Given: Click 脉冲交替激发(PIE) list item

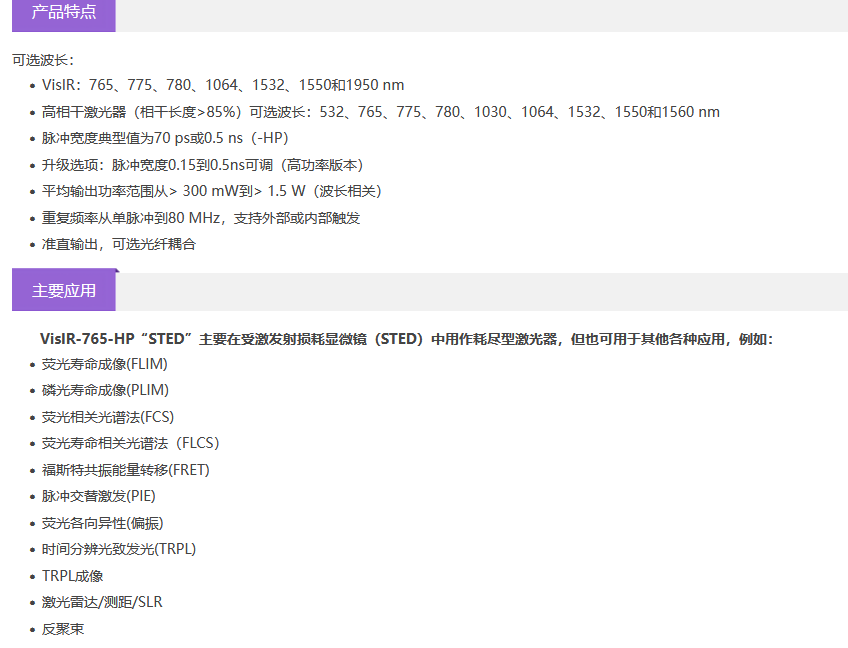Looking at the screenshot, I should coord(98,496).
